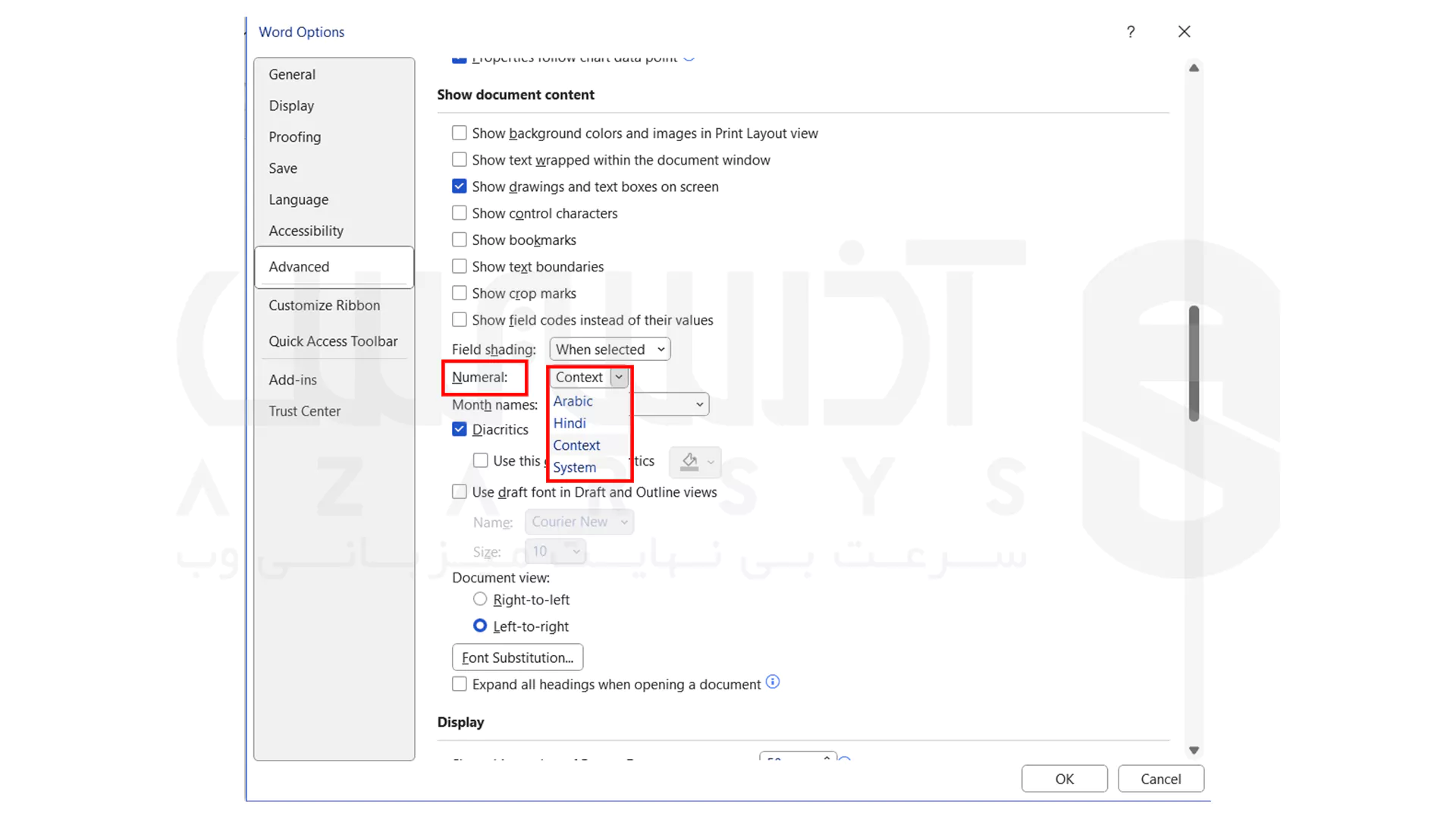The height and width of the screenshot is (819, 1456).
Task: Enable Expand all headings when opening a document
Action: (460, 684)
